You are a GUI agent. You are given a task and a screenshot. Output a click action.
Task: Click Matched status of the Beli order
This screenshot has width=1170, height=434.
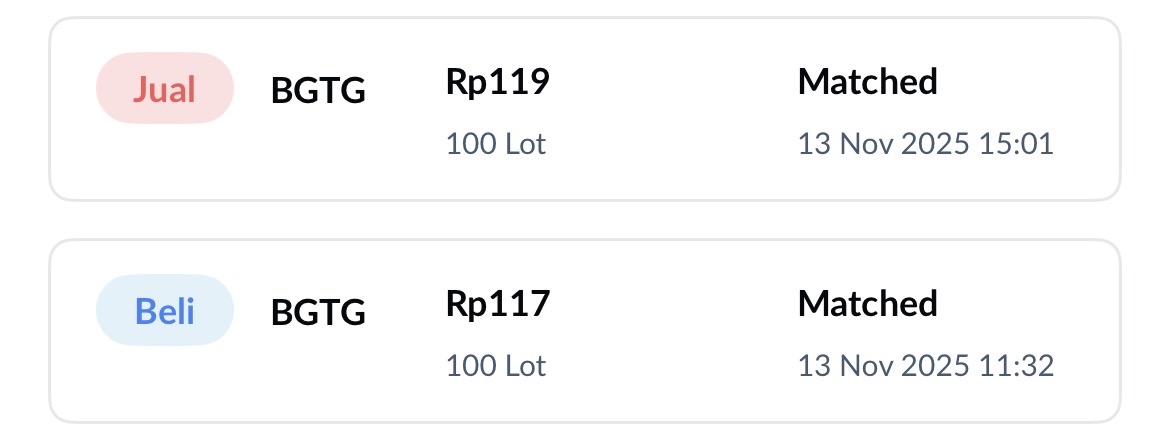click(867, 304)
